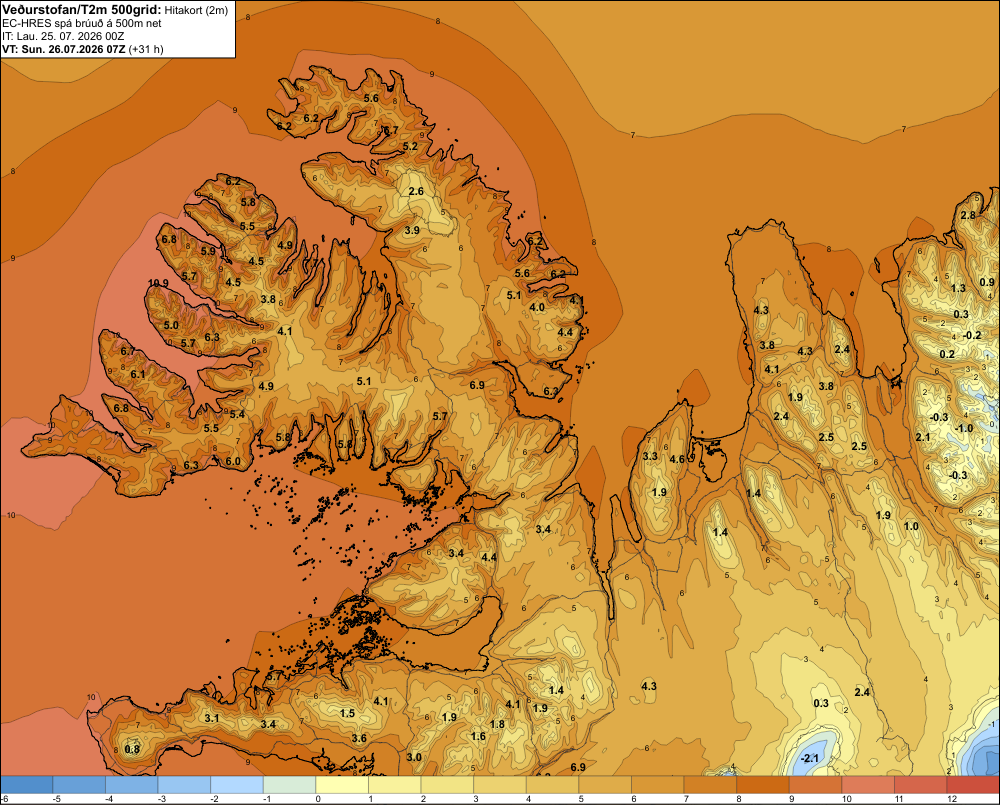Select the -2.1 temperature value over the glacier
The height and width of the screenshot is (805, 1000).
point(809,758)
